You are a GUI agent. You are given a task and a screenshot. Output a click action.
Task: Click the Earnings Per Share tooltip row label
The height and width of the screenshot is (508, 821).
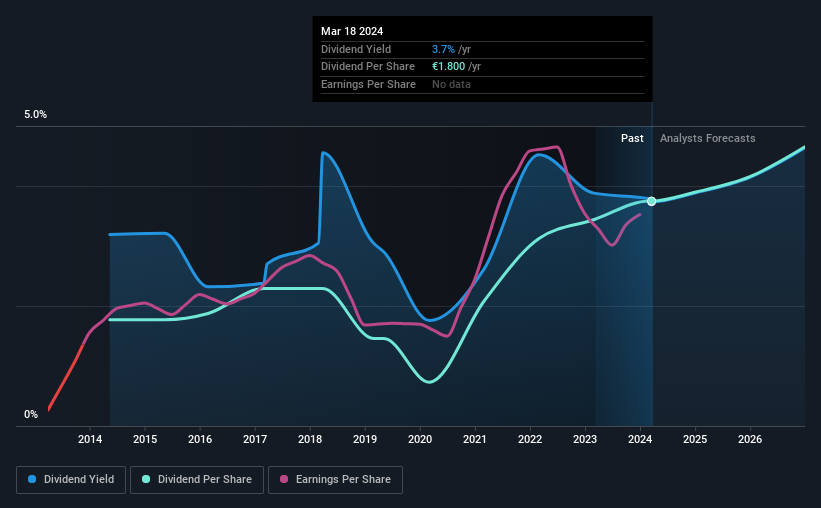tap(368, 84)
